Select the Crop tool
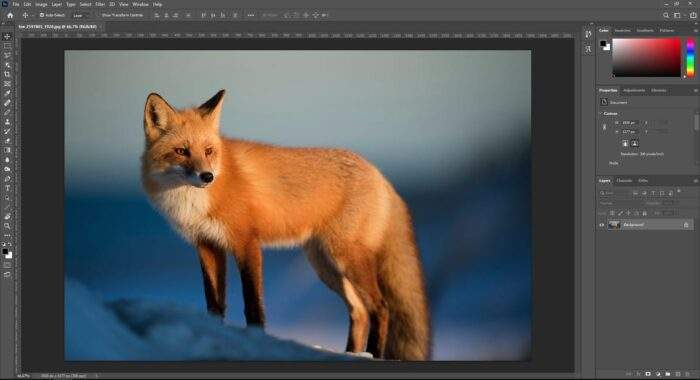 click(x=7, y=74)
